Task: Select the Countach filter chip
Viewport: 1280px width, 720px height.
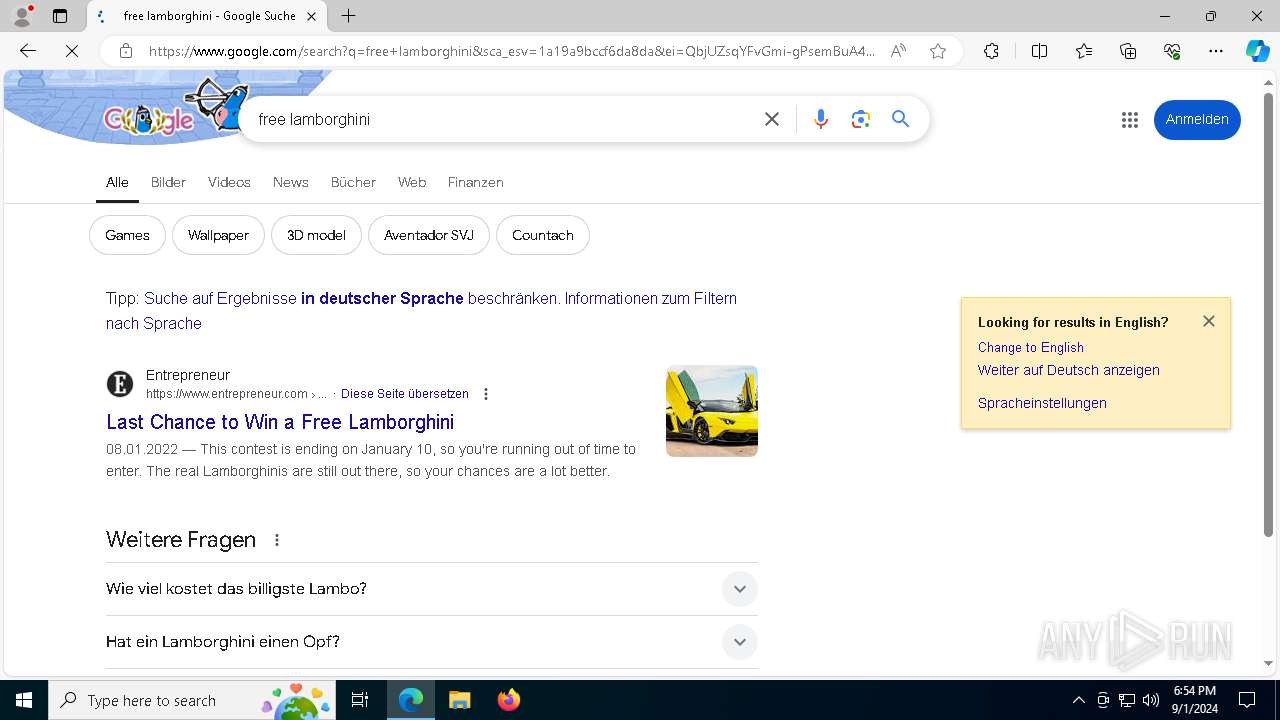Action: pos(543,235)
